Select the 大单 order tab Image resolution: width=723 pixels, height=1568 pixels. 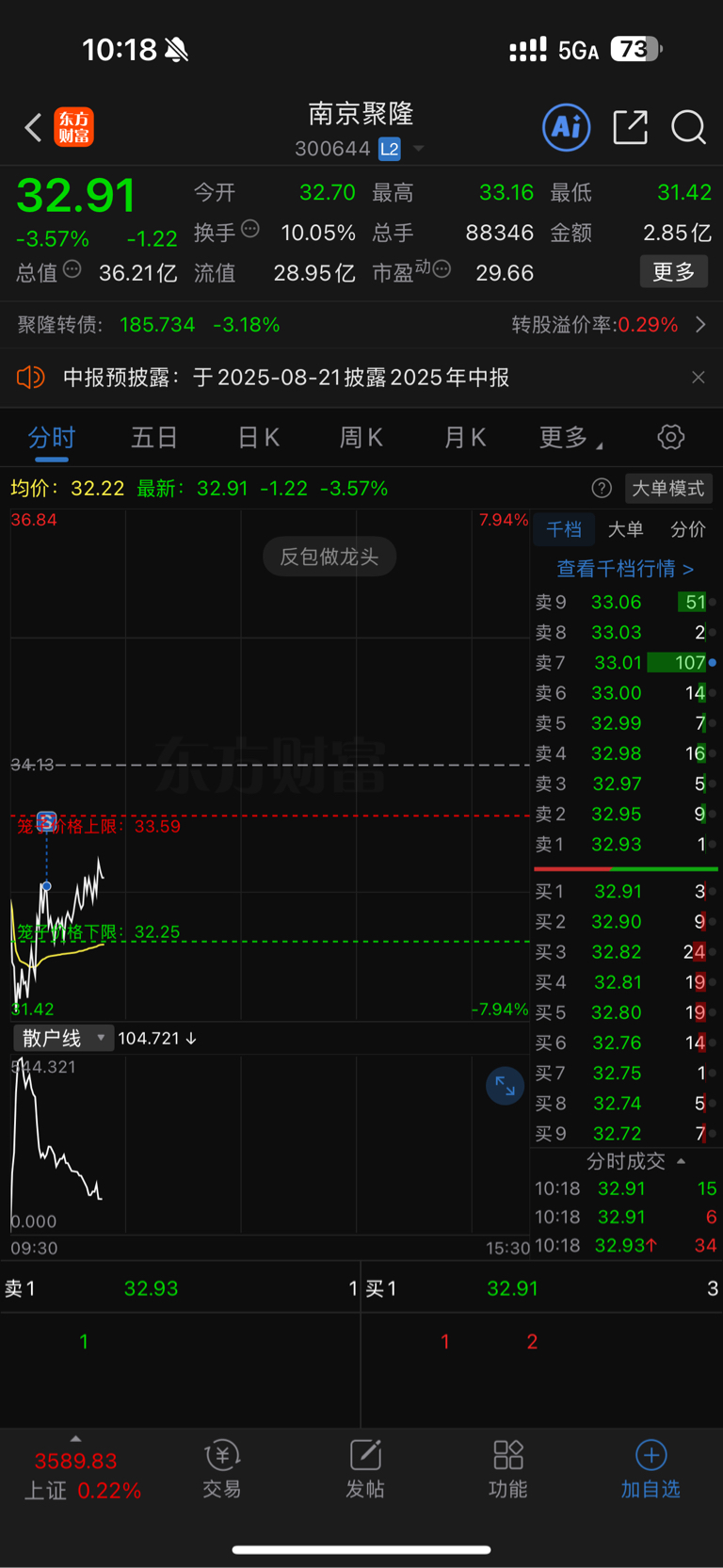pos(625,529)
